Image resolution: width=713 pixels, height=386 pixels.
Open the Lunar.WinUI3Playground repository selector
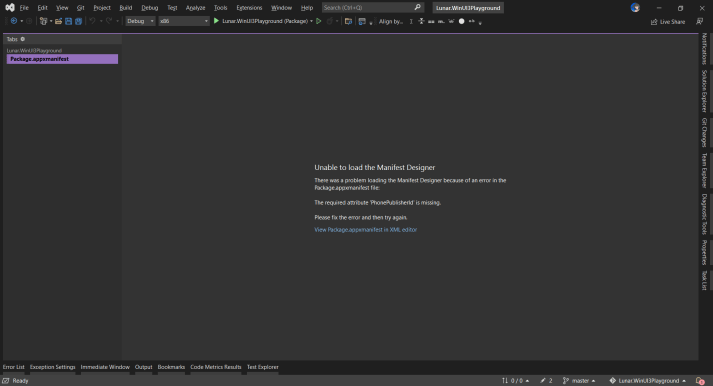pyautogui.click(x=648, y=381)
